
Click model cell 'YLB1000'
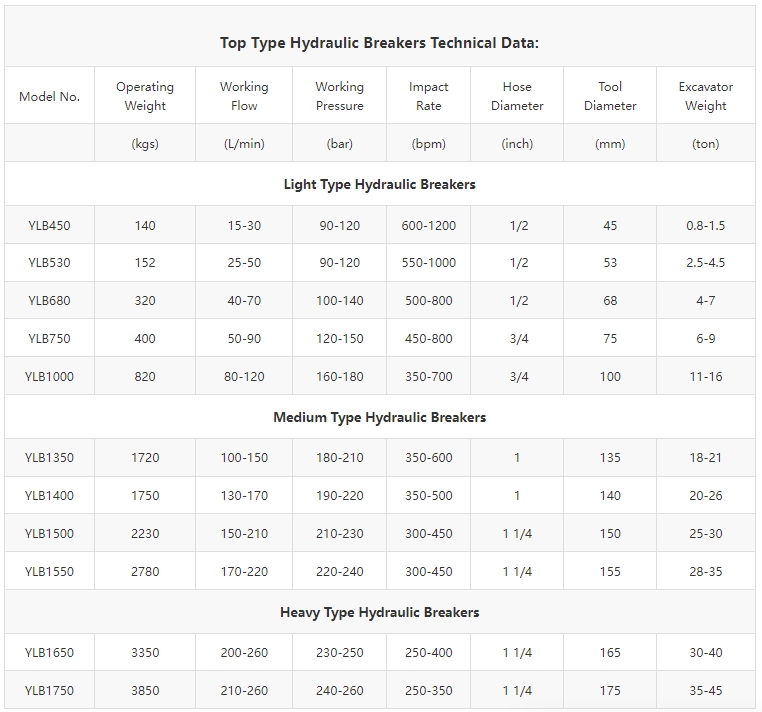[49, 376]
